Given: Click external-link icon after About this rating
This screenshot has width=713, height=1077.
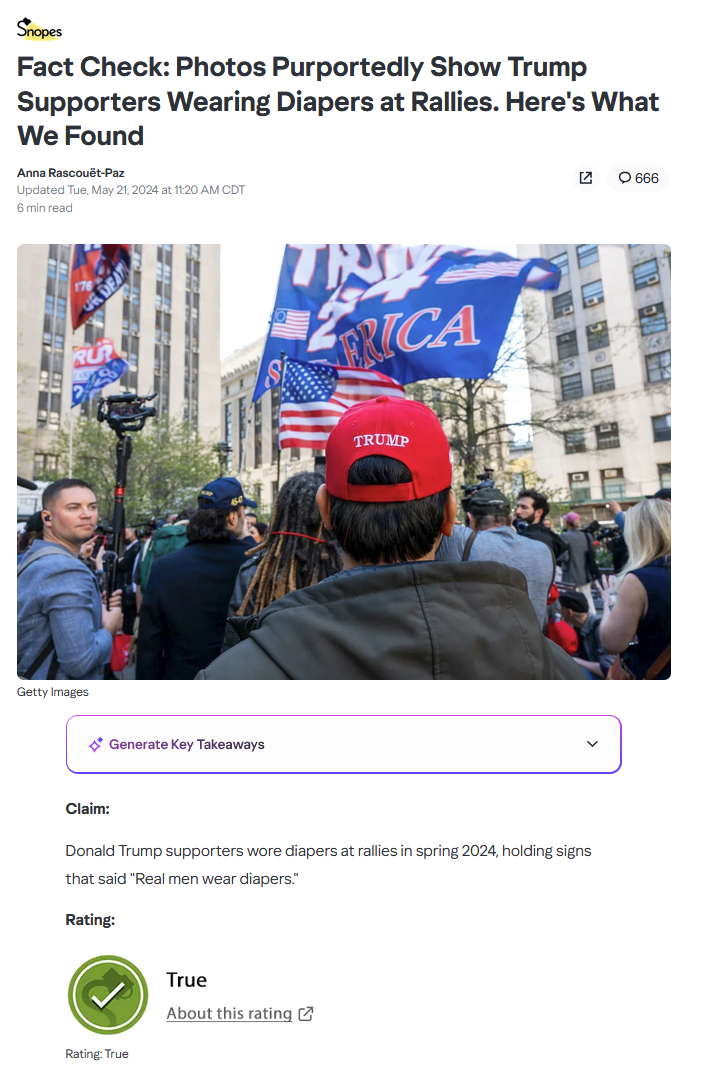Looking at the screenshot, I should coord(306,1014).
